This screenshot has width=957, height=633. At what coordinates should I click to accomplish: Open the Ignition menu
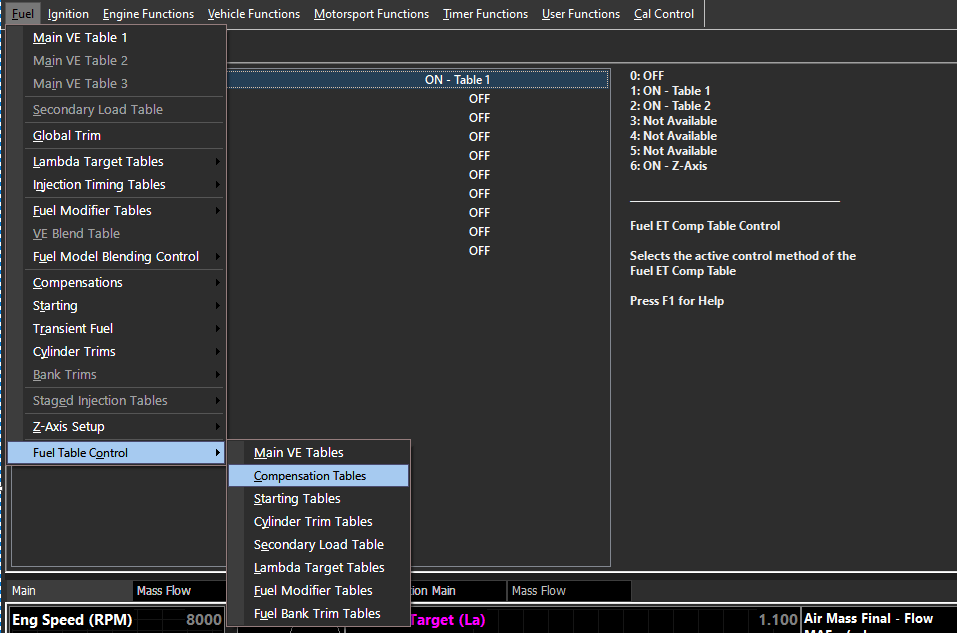coord(68,14)
